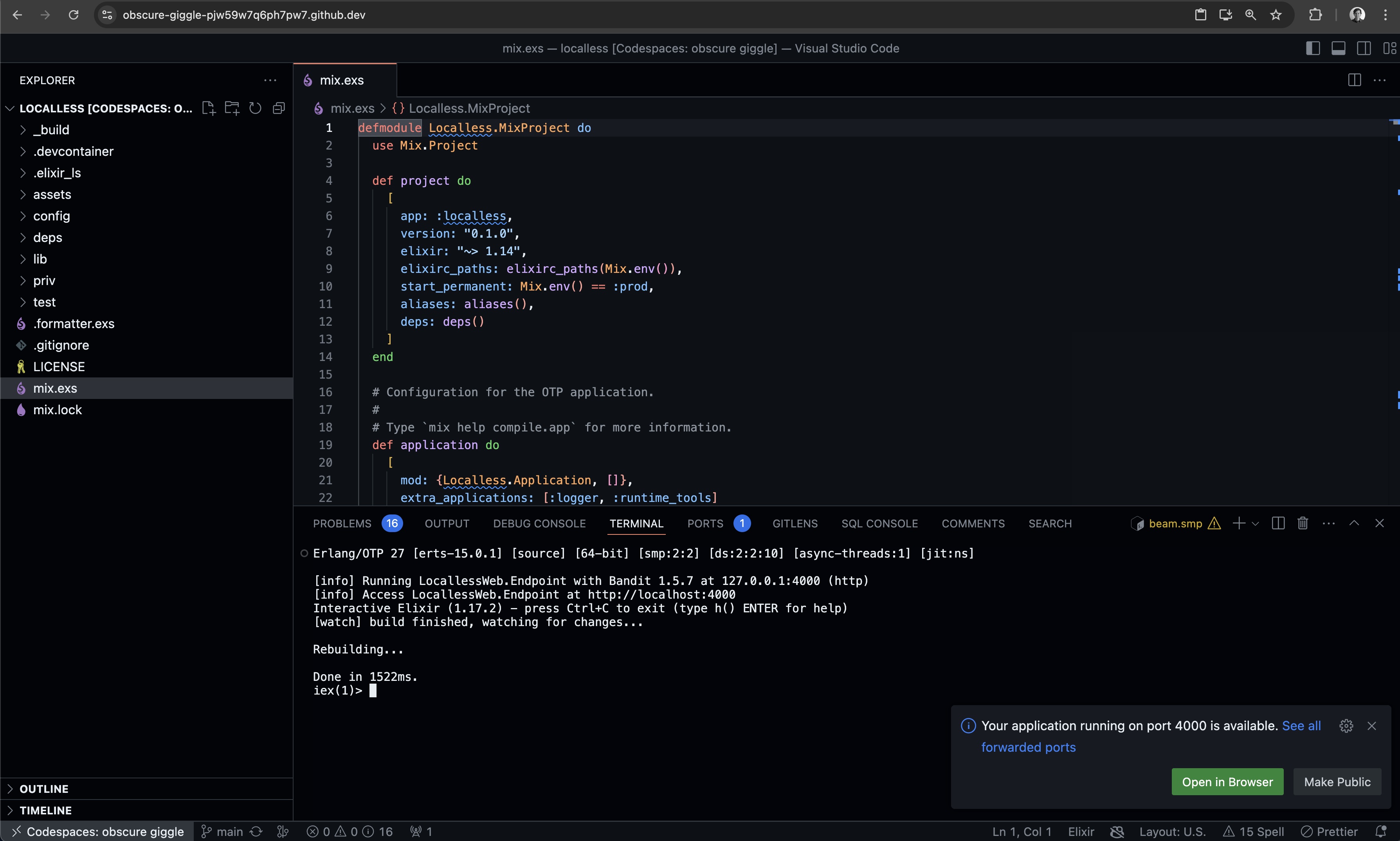Click the Source Control GitLens icon

tap(795, 523)
